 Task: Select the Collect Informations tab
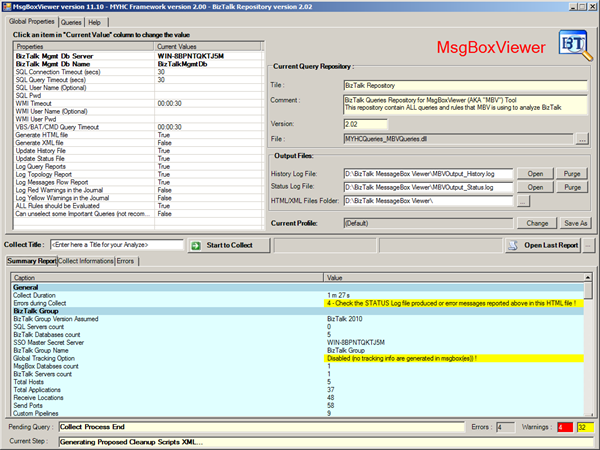click(x=85, y=262)
